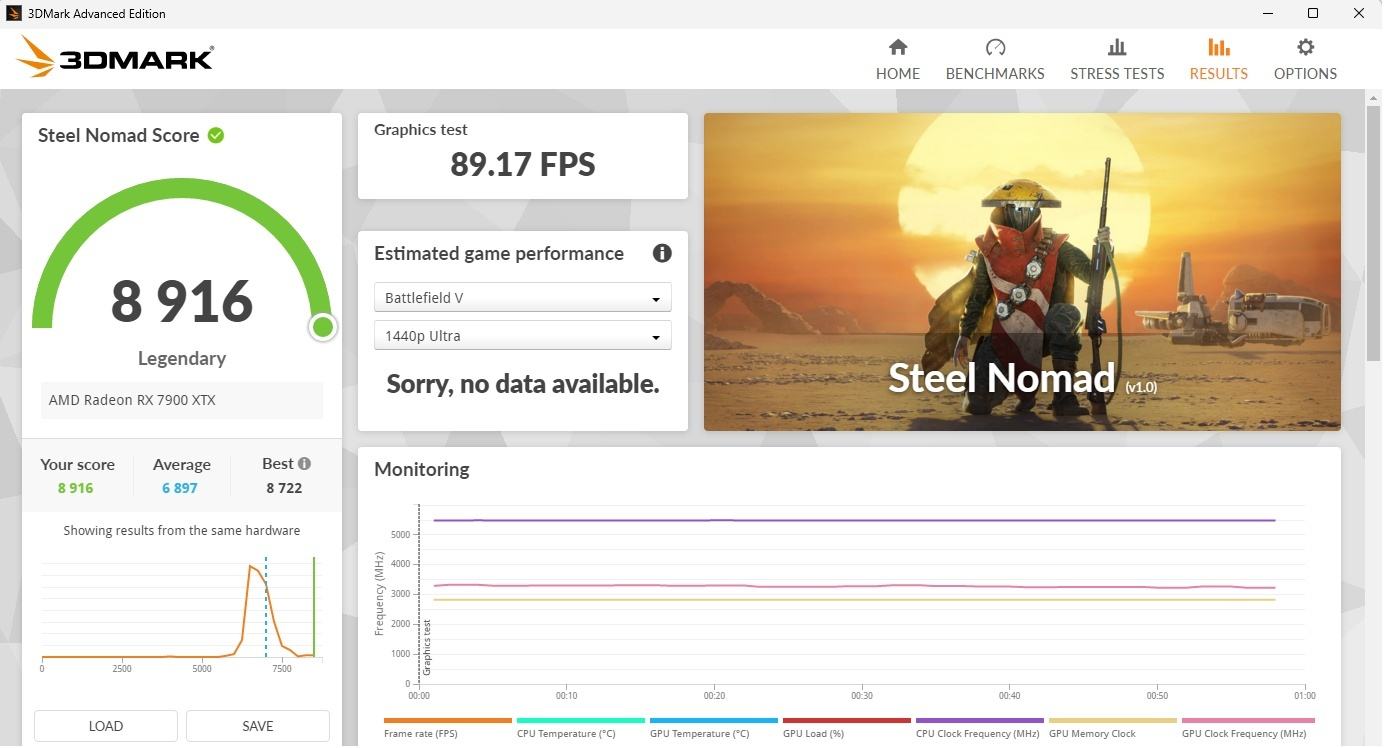This screenshot has width=1384, height=748.
Task: Toggle GPU Memory Clock legend entry
Action: tap(1112, 727)
